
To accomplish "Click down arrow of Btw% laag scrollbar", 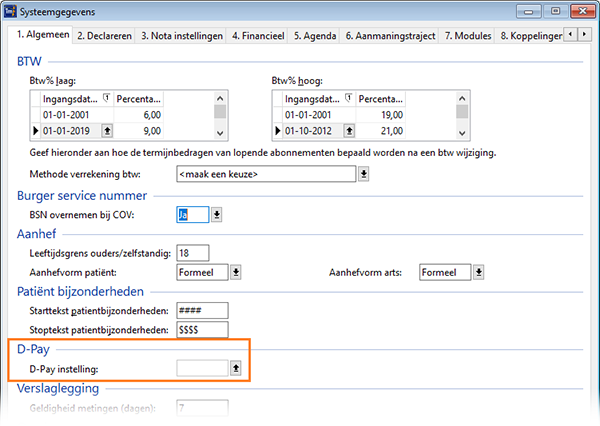I will 220,133.
